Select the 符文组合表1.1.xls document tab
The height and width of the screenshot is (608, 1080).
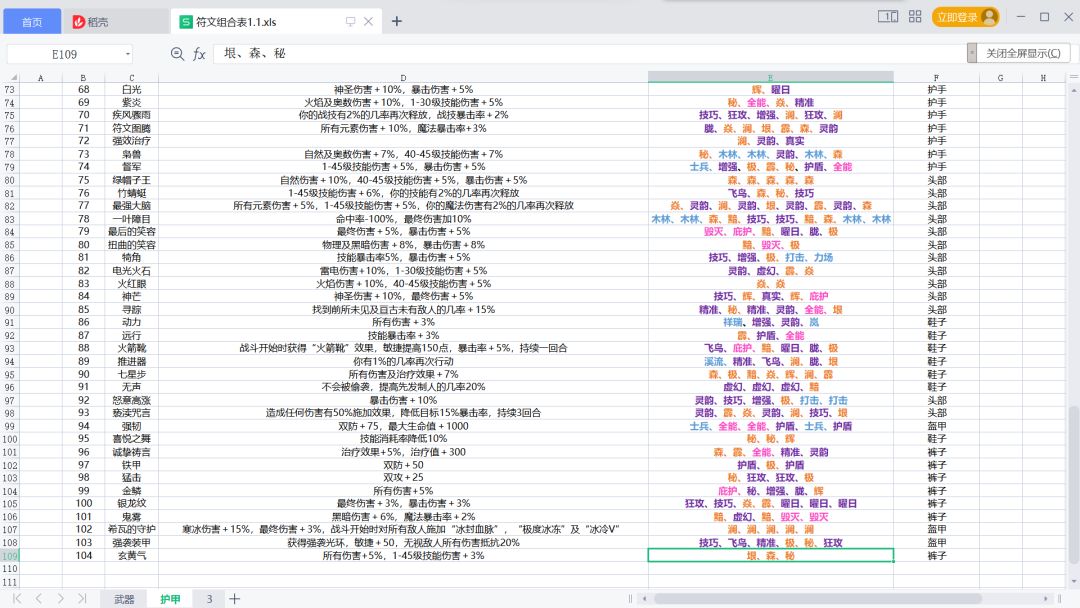(x=276, y=21)
